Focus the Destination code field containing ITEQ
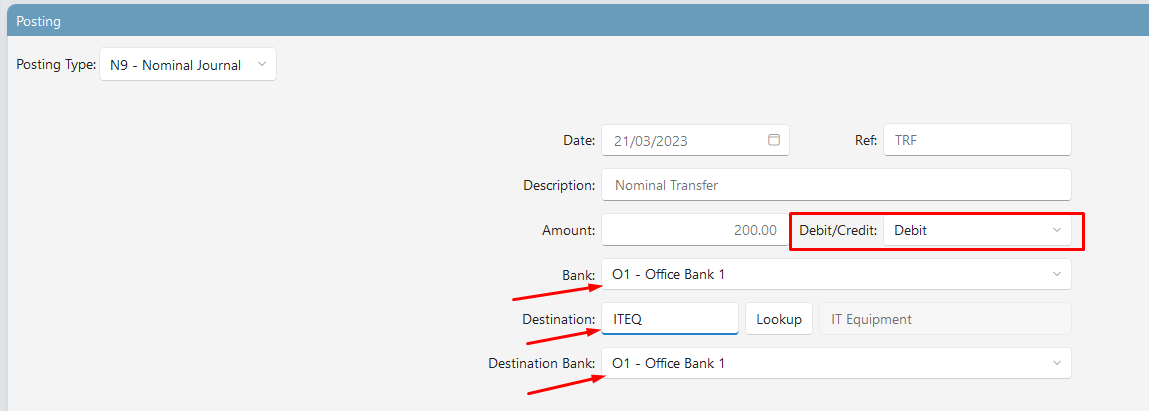 click(x=670, y=319)
